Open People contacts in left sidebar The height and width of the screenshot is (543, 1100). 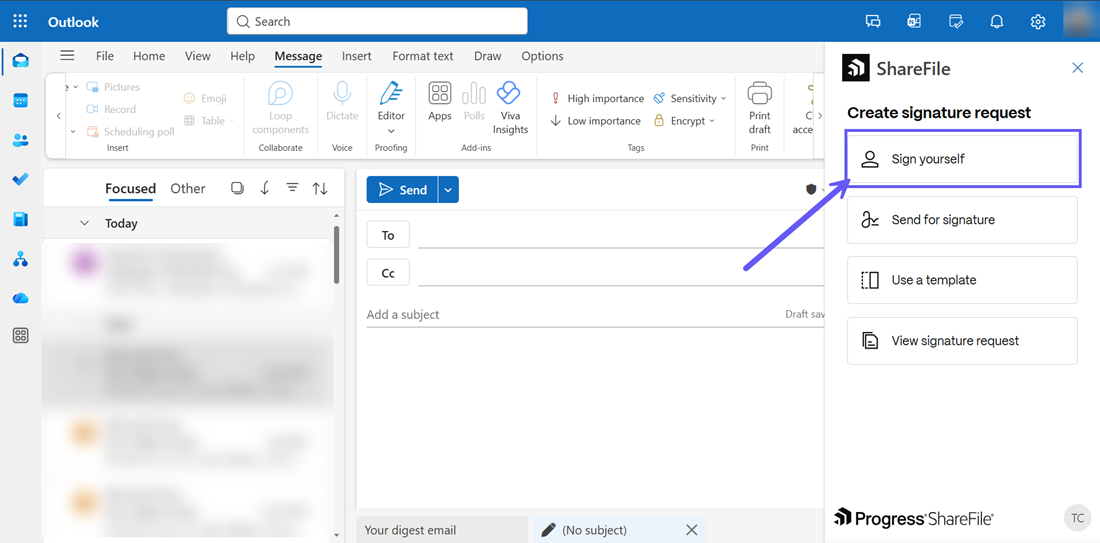[x=20, y=140]
